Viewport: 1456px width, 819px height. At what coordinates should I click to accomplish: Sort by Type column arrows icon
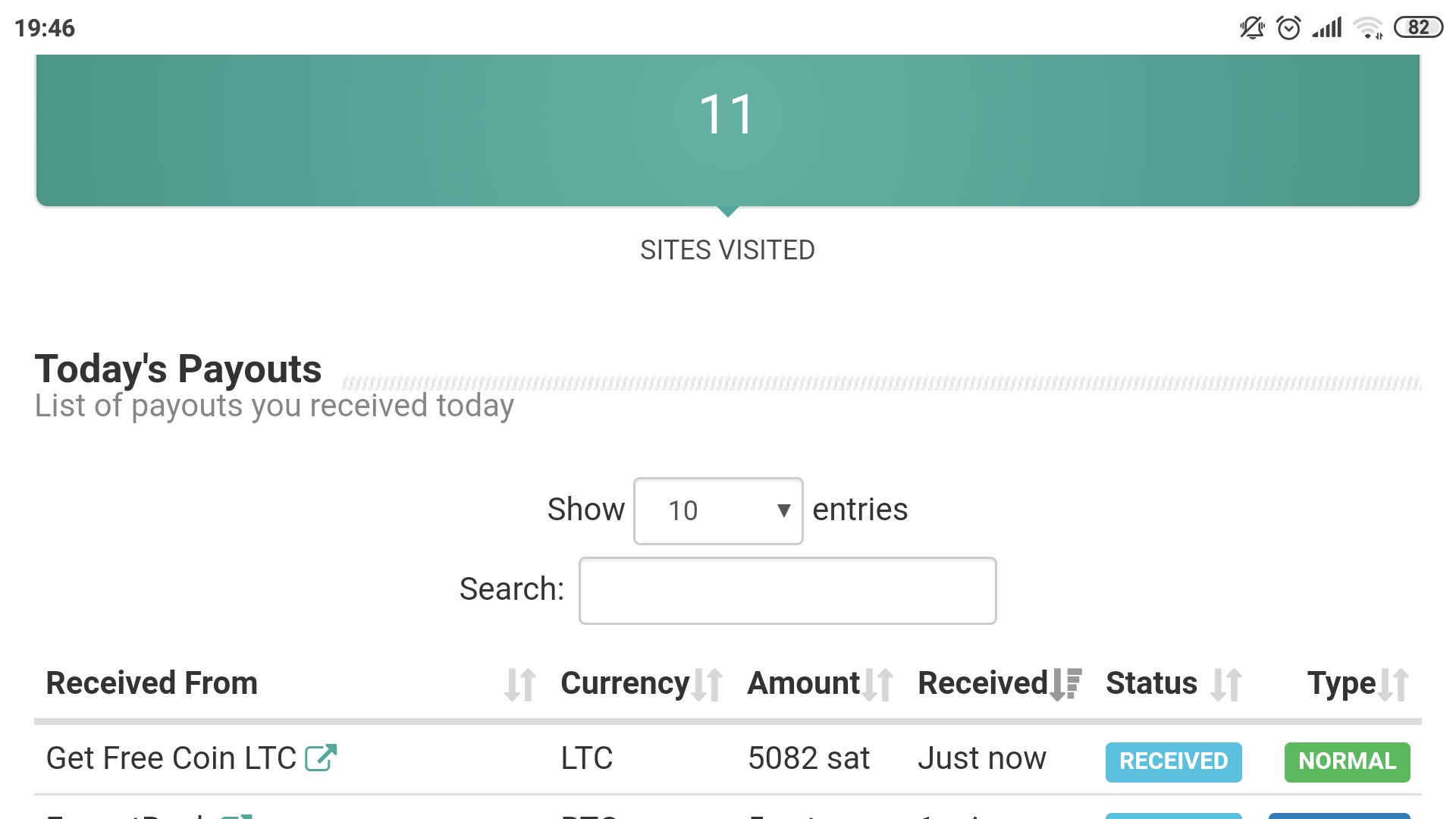[1394, 685]
